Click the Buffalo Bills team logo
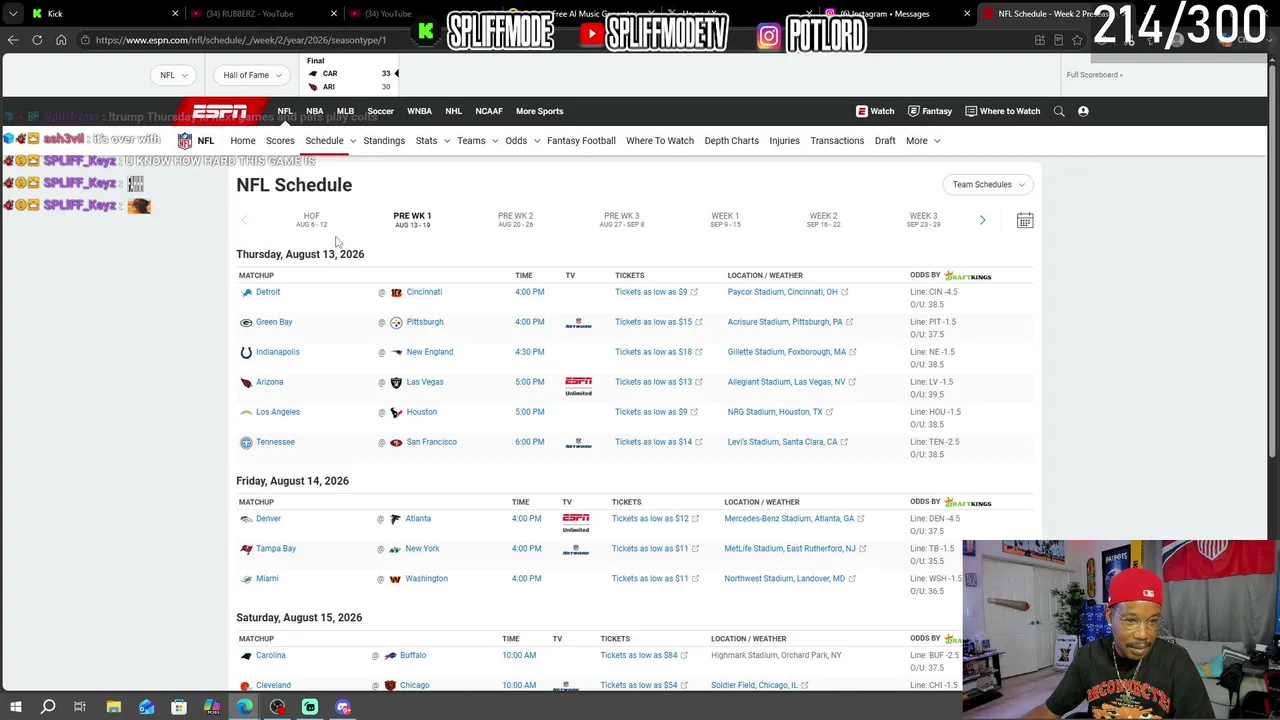Viewport: 1280px width, 720px height. point(390,656)
